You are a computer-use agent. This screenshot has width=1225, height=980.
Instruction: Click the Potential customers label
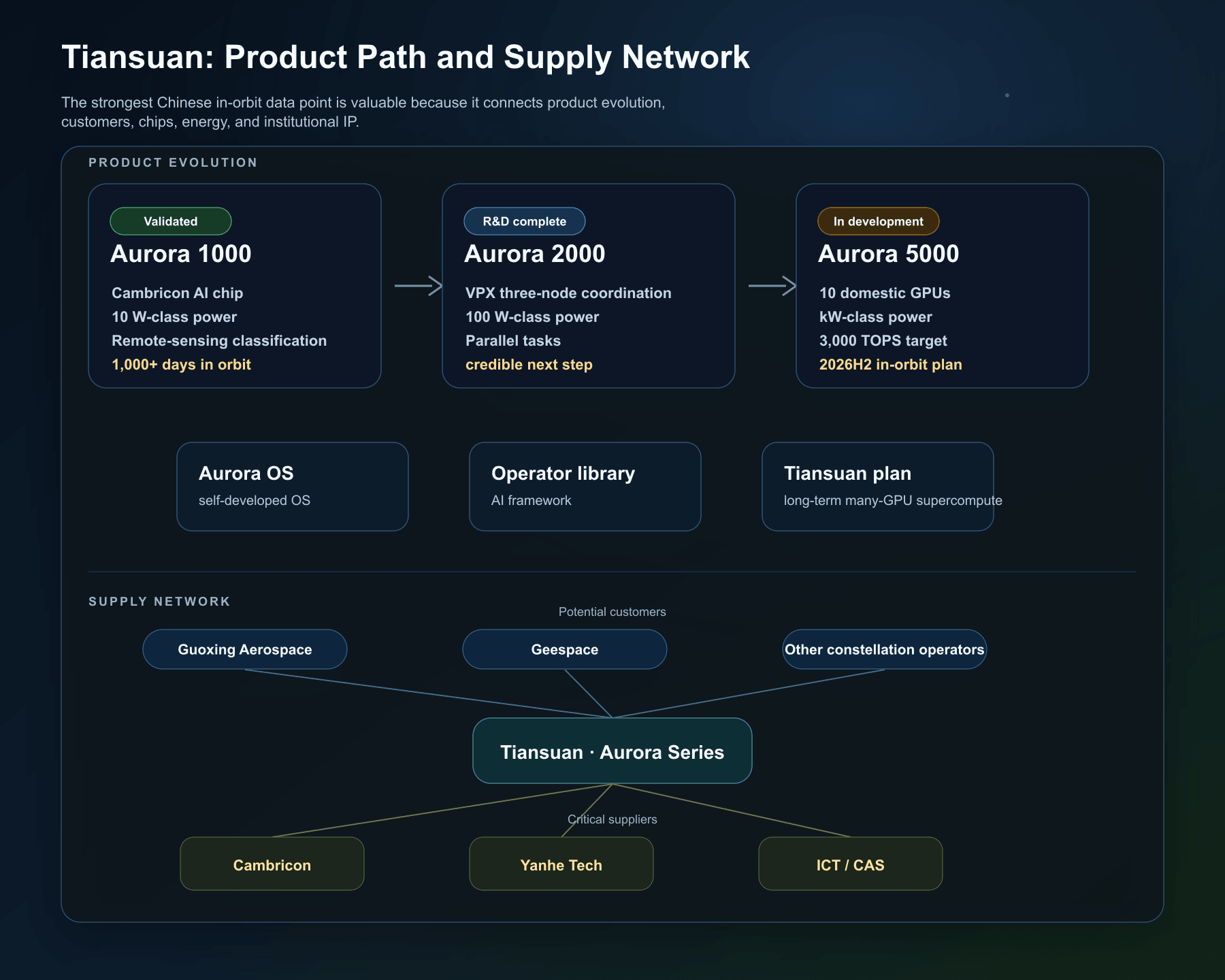[x=612, y=612]
